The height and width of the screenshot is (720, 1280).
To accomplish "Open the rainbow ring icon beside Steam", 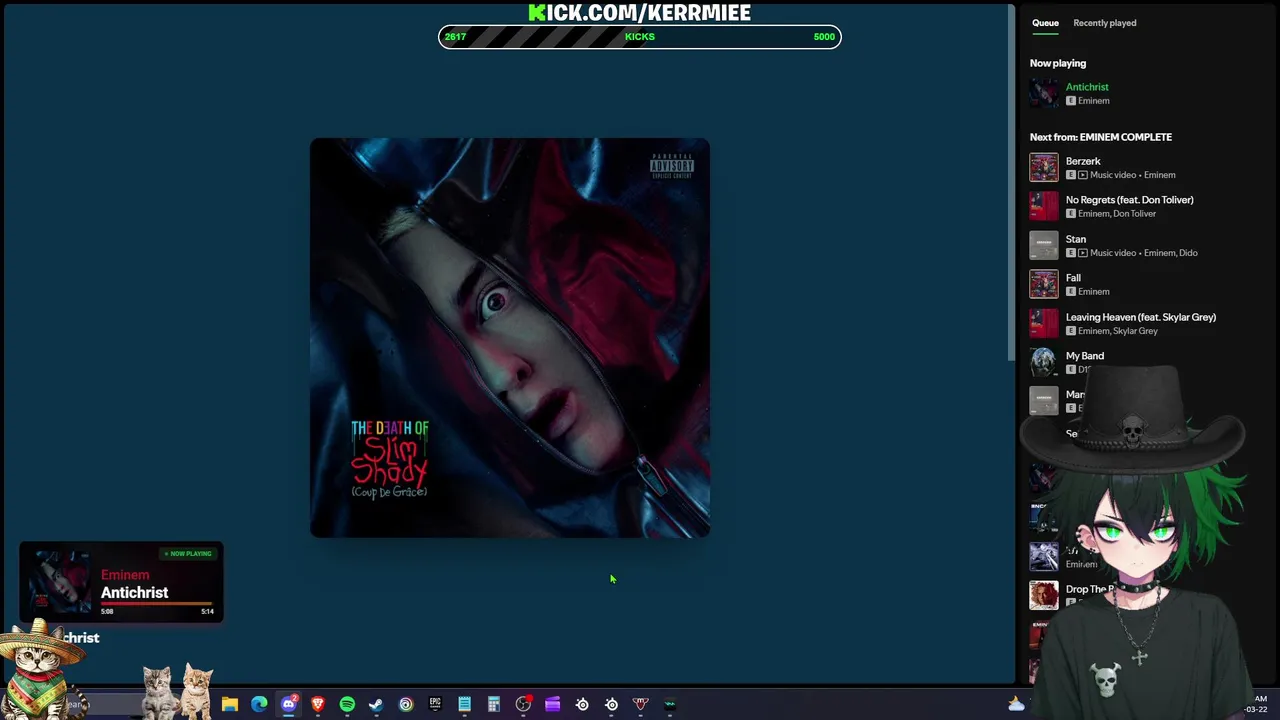I will pos(406,704).
